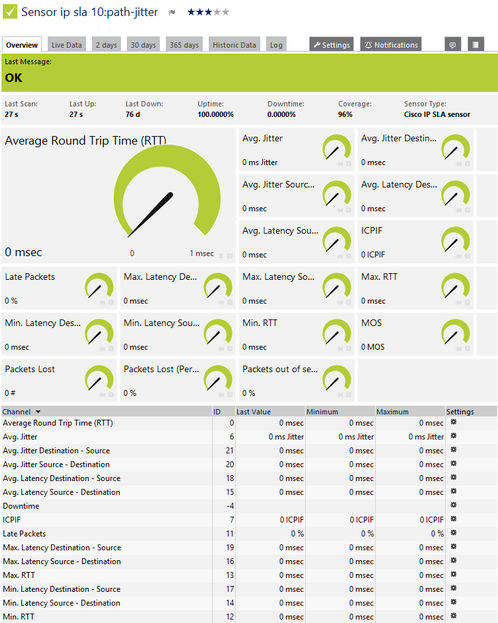498x623 pixels.
Task: Click the flag icon next to sensor name
Action: pos(172,12)
